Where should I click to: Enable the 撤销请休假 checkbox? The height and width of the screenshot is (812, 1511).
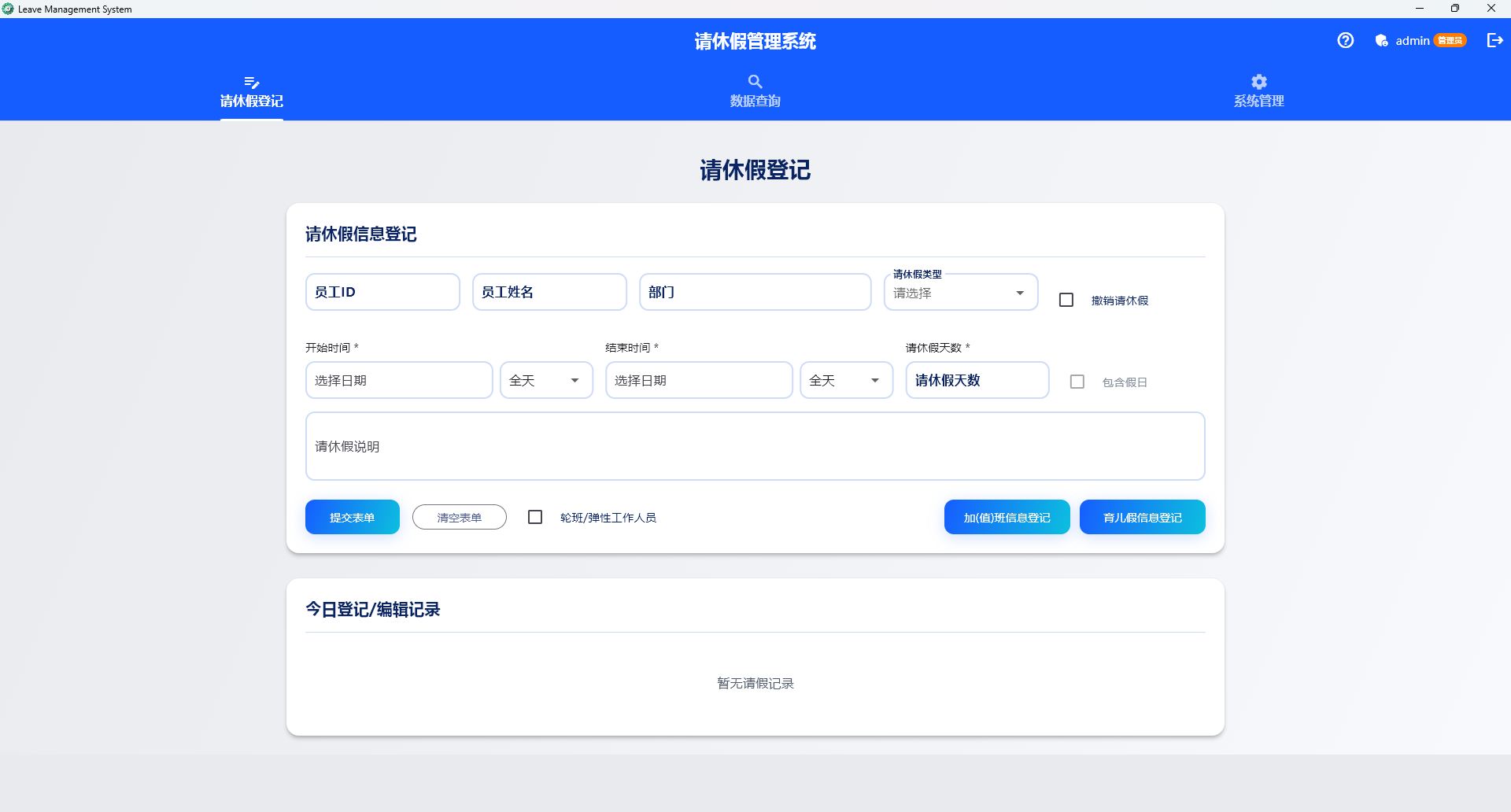[1066, 300]
